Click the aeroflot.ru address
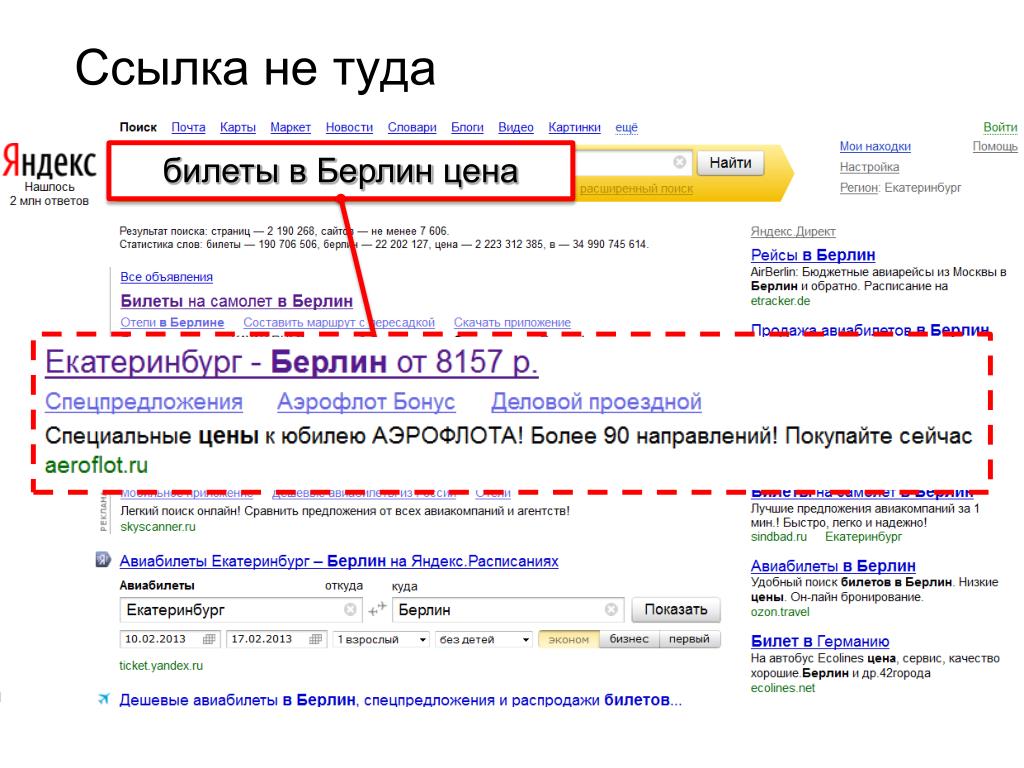Screen dimensions: 1024x768 [x=97, y=466]
